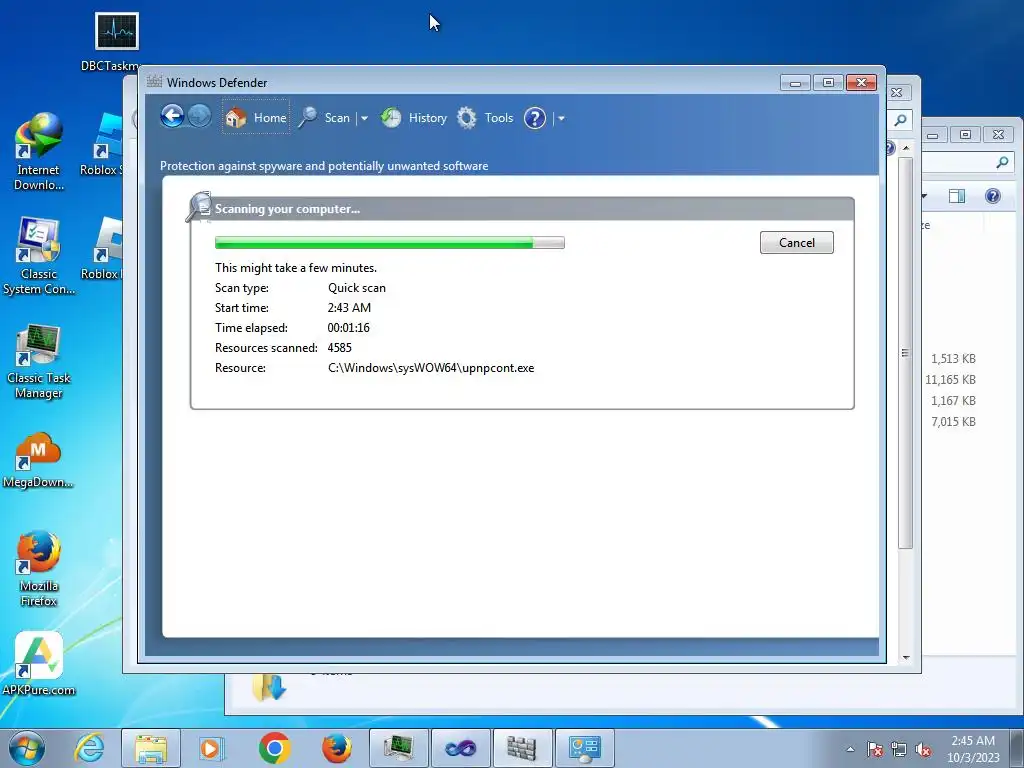Screen dimensions: 1024x768
Task: Open Windows Media Player from the taskbar
Action: coord(212,748)
